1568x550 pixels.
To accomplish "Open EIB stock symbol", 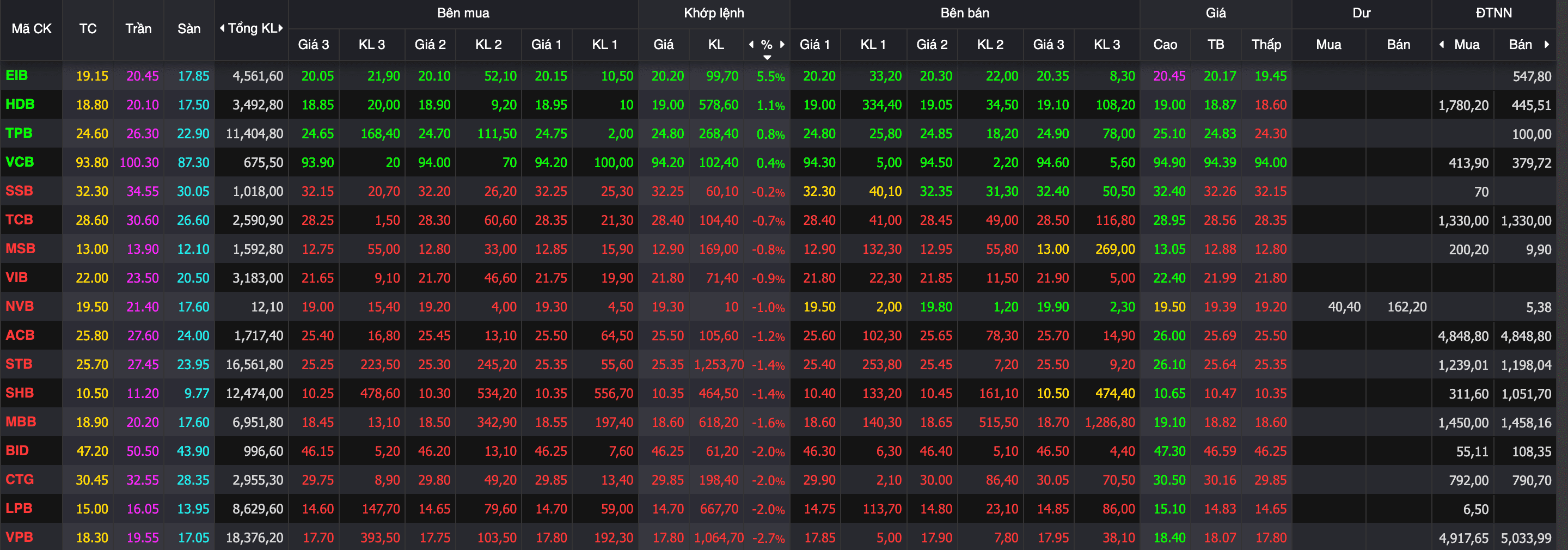I will [17, 76].
